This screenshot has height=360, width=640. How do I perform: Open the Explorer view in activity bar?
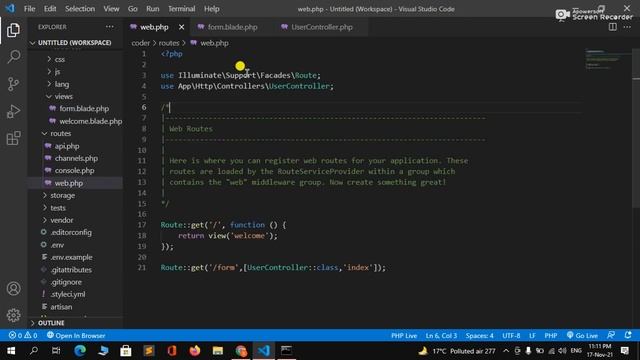coord(13,31)
